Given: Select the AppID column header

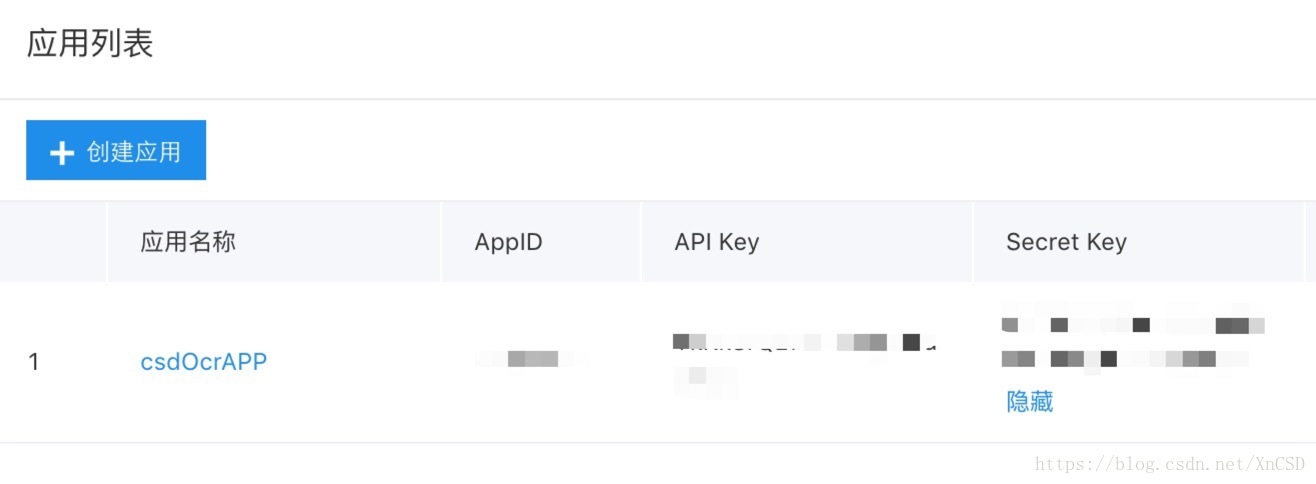Looking at the screenshot, I should [508, 242].
